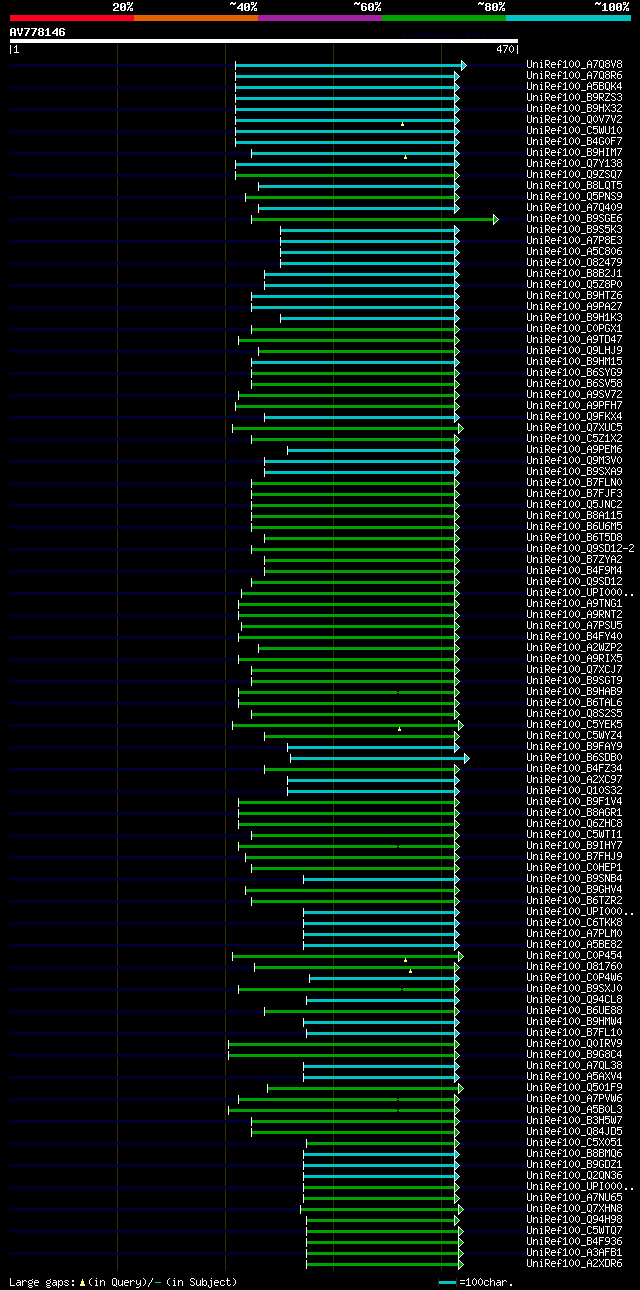The image size is (640, 1290).
Task: Select label UniRef100_Q9M3V0
Action: (x=574, y=461)
